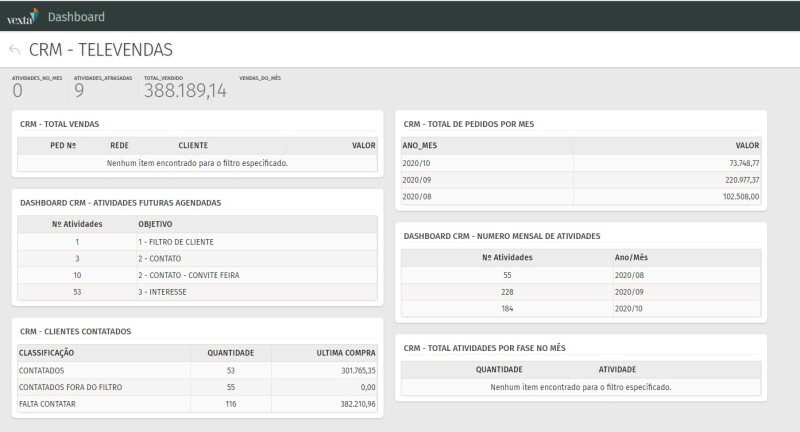Click the Vexta logo icon

click(x=23, y=16)
